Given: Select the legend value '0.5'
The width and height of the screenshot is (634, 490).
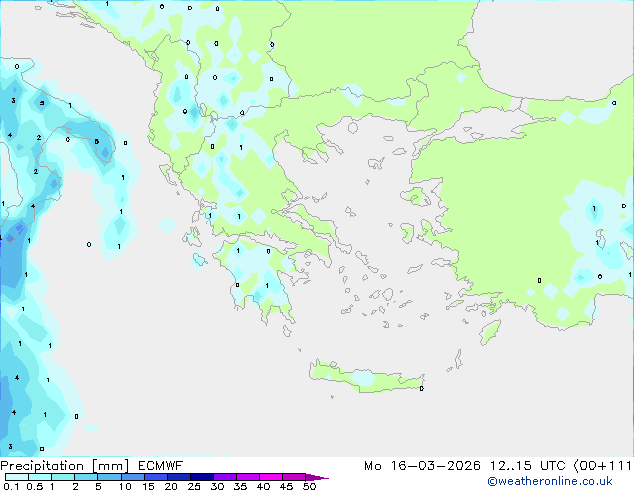Looking at the screenshot, I should pyautogui.click(x=35, y=486).
